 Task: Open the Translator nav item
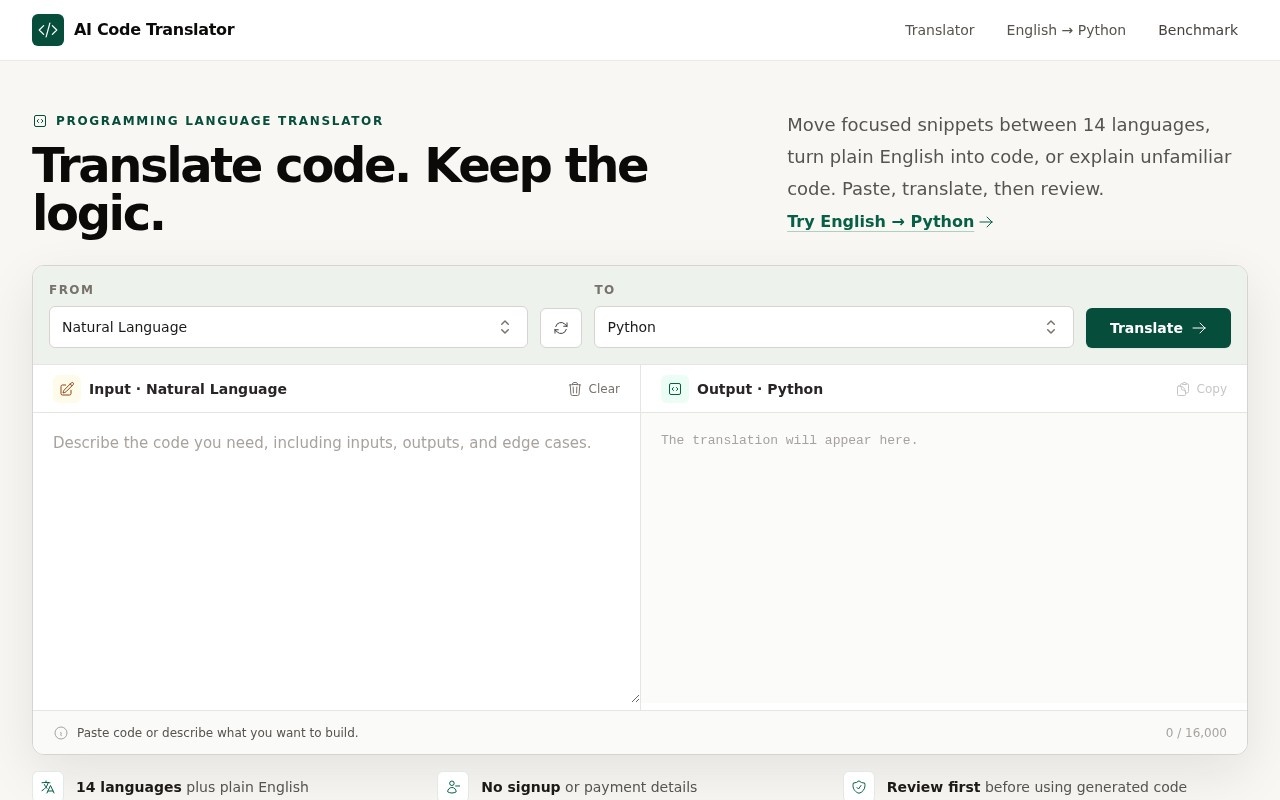tap(940, 30)
